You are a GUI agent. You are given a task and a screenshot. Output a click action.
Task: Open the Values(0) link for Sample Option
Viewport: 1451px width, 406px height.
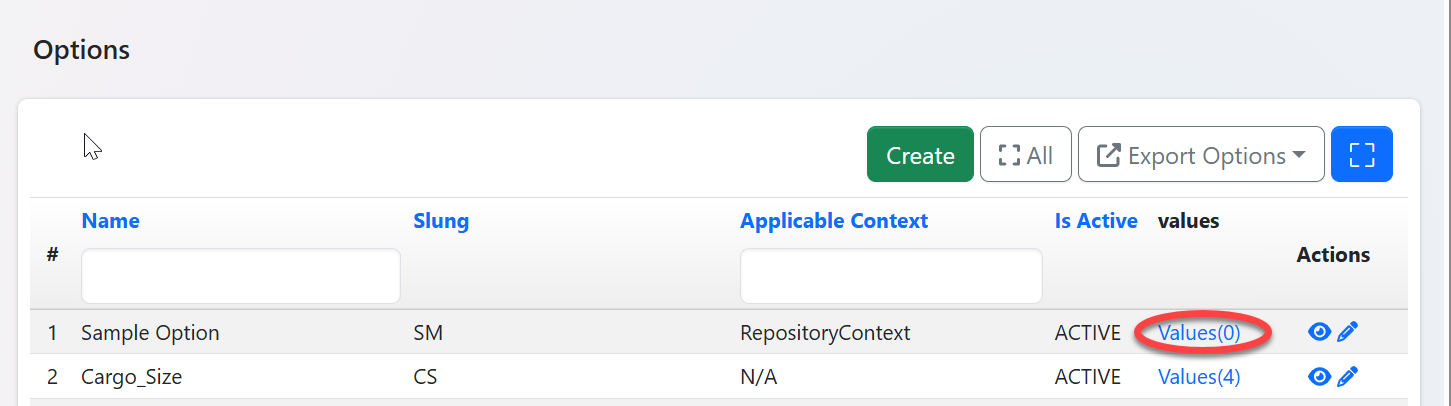coord(1198,333)
